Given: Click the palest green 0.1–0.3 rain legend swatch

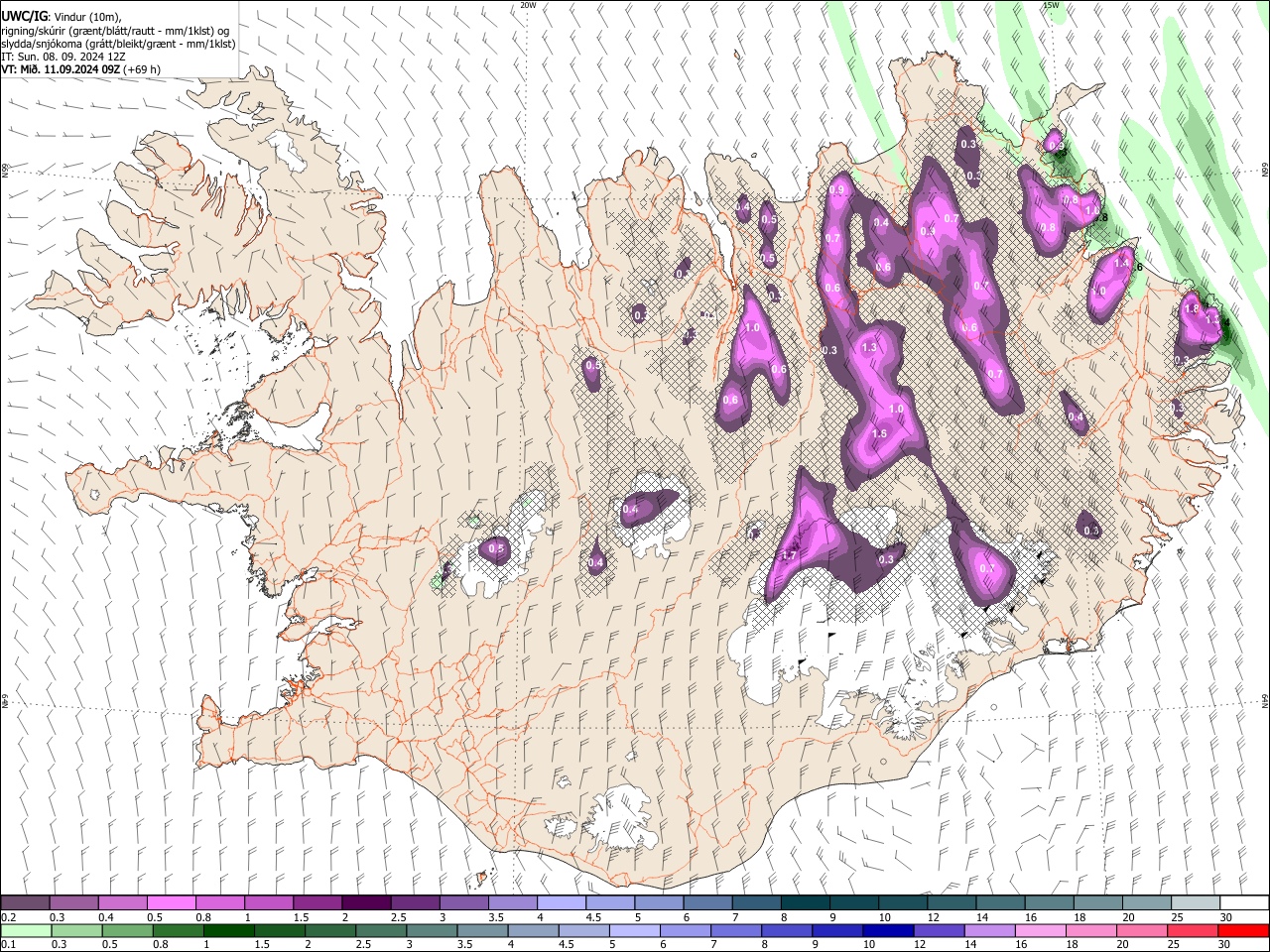Looking at the screenshot, I should (x=25, y=930).
